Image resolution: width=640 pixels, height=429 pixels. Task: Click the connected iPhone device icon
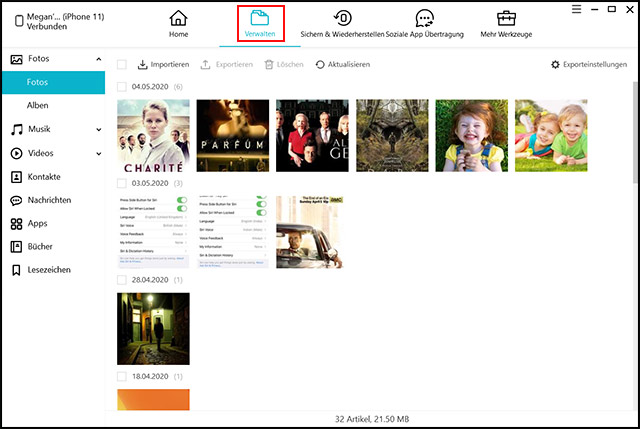pyautogui.click(x=19, y=21)
